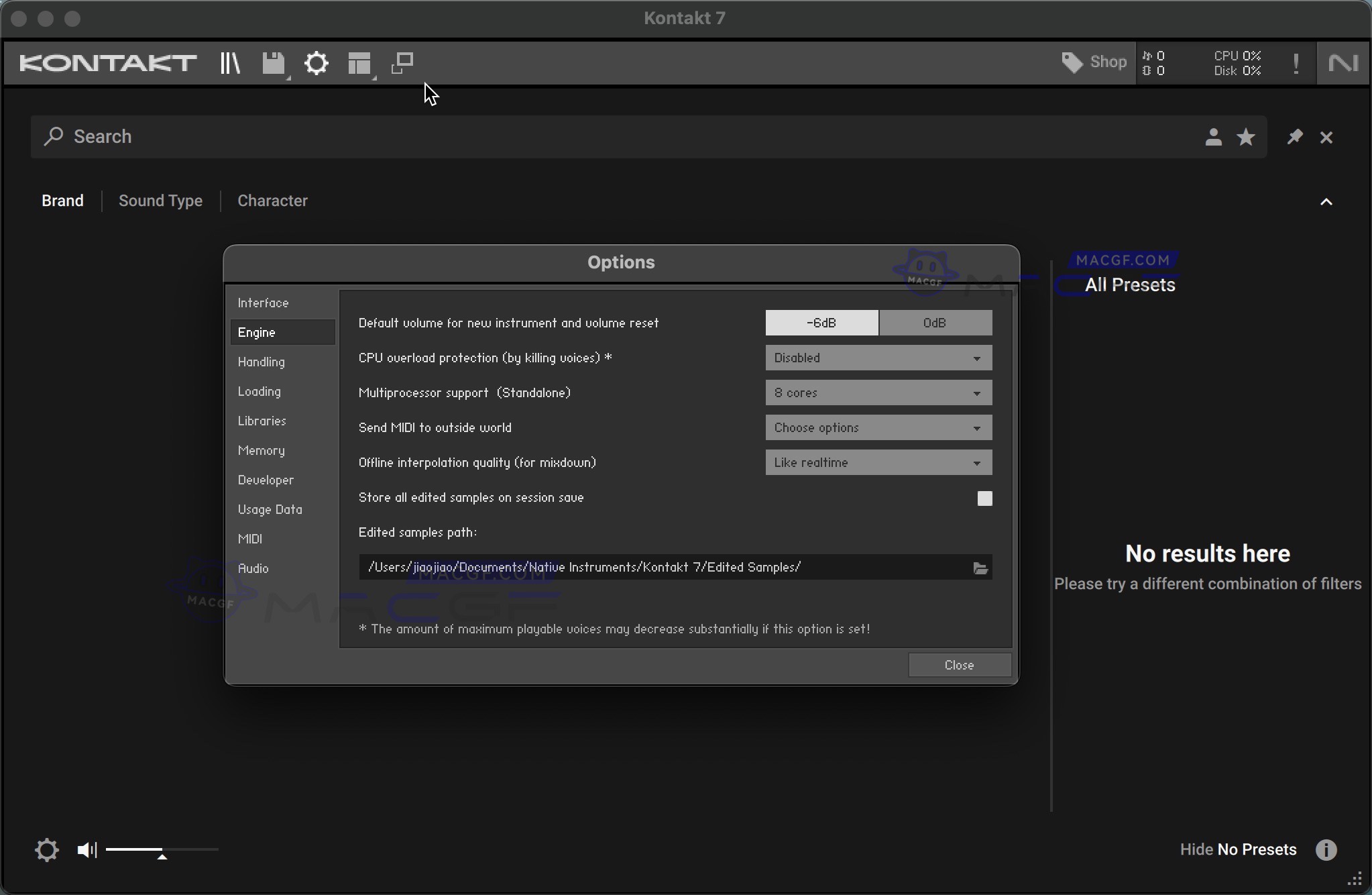This screenshot has height=895, width=1372.
Task: Select the 0dB default volume option
Action: (935, 323)
